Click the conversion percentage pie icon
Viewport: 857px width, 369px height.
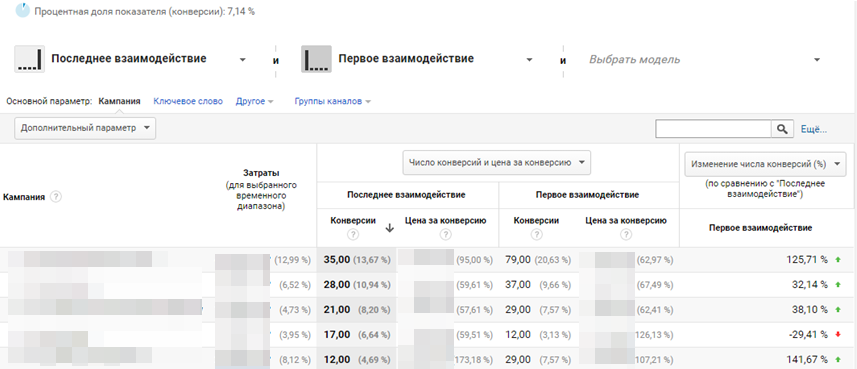click(x=22, y=10)
